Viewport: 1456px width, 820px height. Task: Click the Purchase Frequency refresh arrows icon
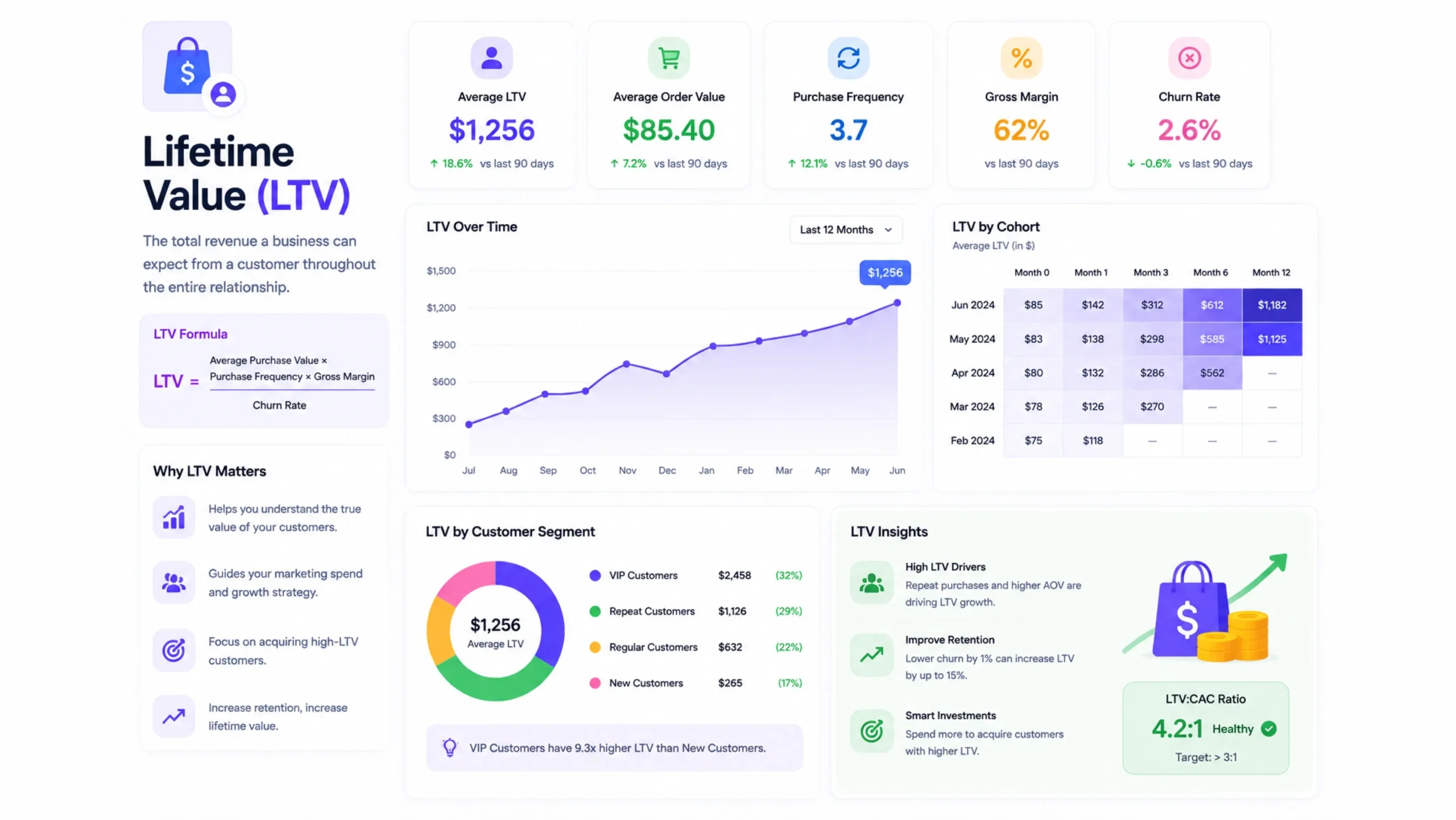click(848, 58)
